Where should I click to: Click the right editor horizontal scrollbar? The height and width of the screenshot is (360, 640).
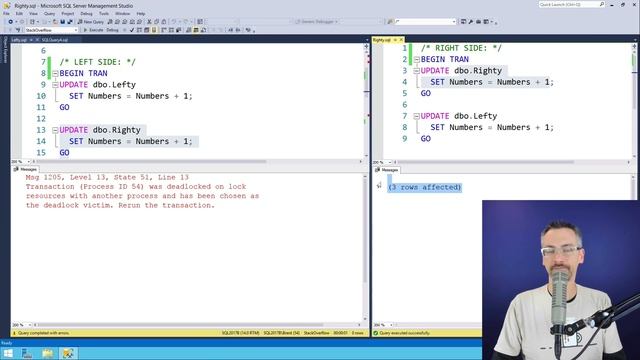click(x=486, y=162)
